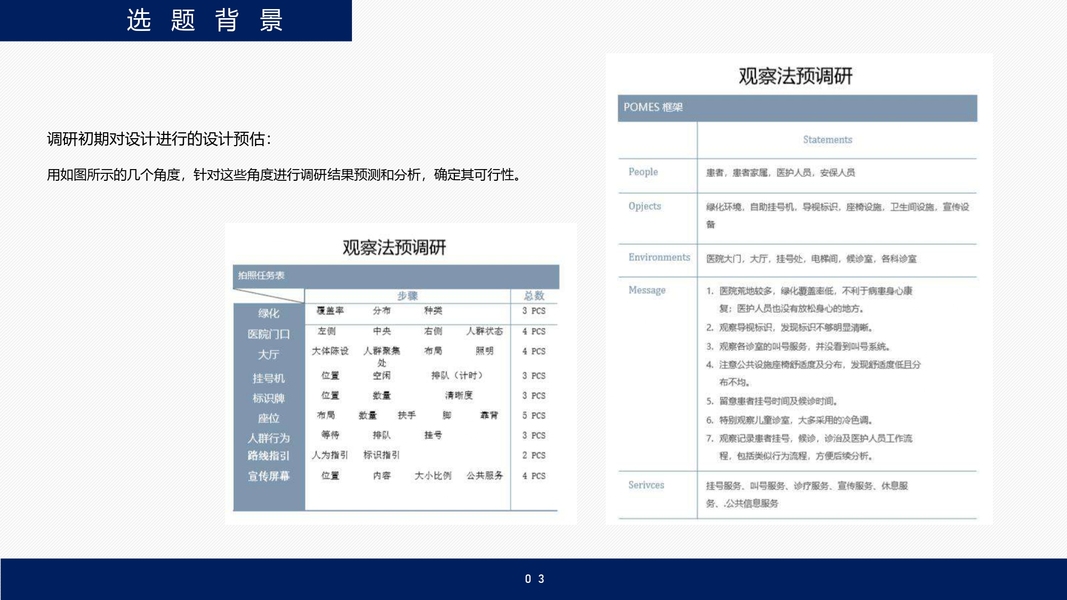
Task: Click the "位置" cell in the 标识牌 row
Action: (330, 395)
